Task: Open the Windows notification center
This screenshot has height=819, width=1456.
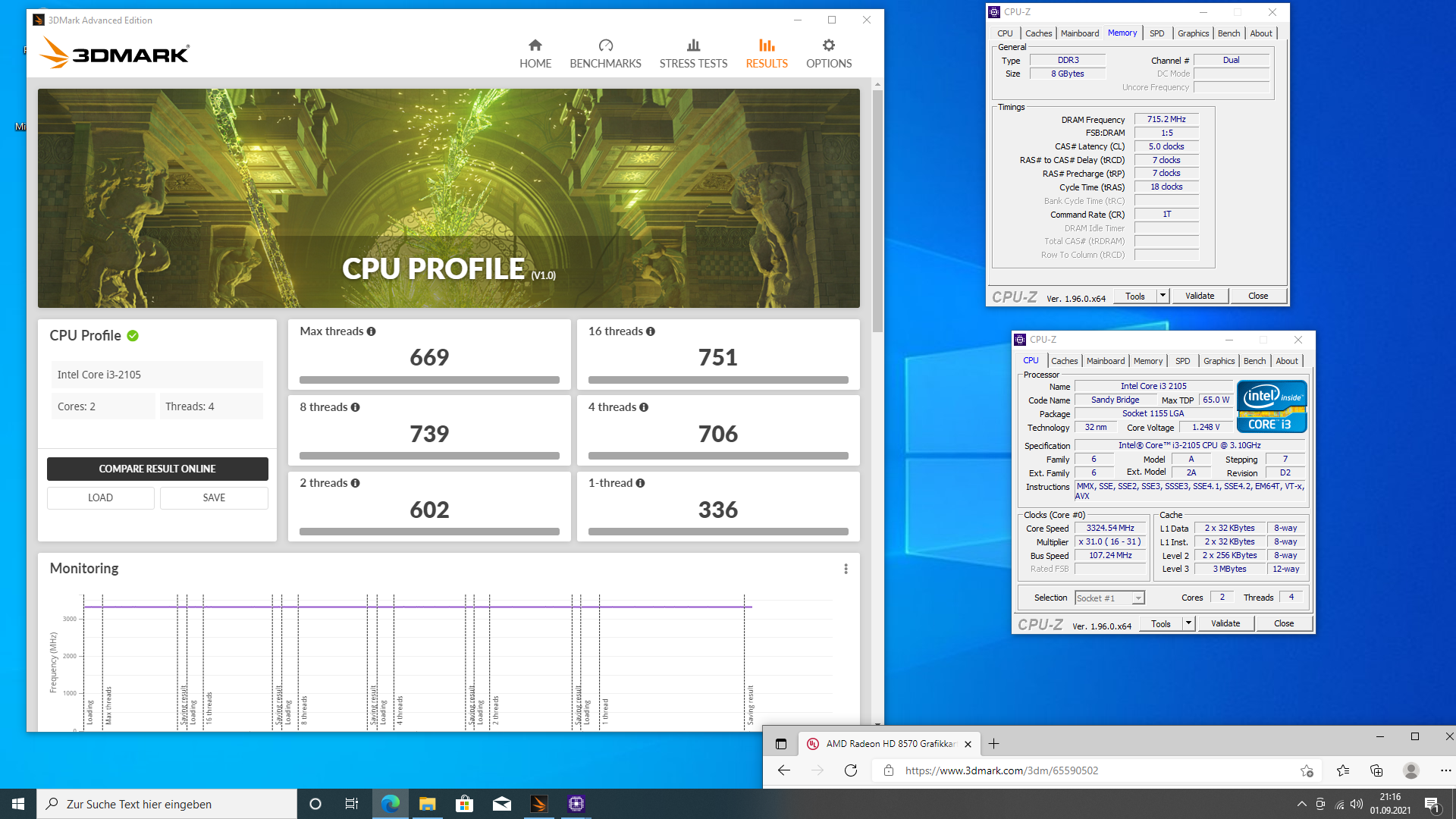Action: click(x=1432, y=804)
